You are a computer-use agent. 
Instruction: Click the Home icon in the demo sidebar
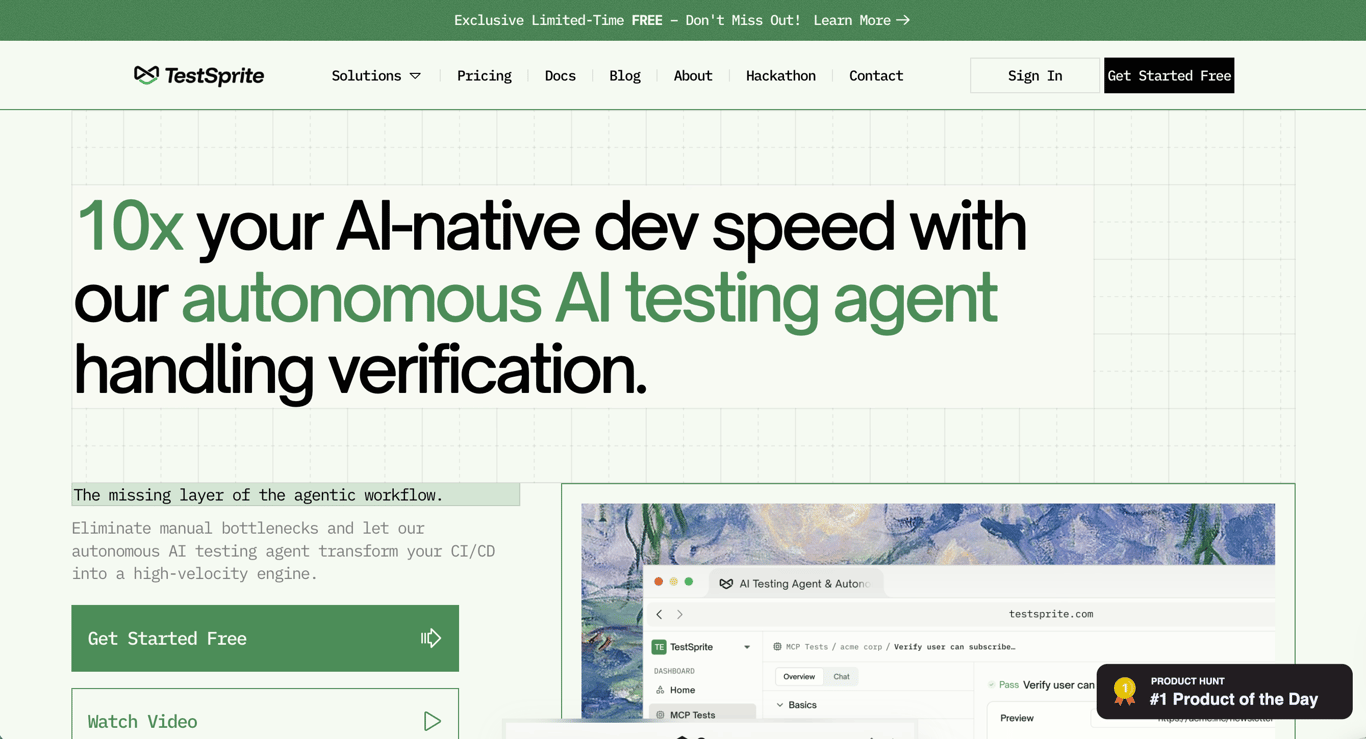coord(660,690)
